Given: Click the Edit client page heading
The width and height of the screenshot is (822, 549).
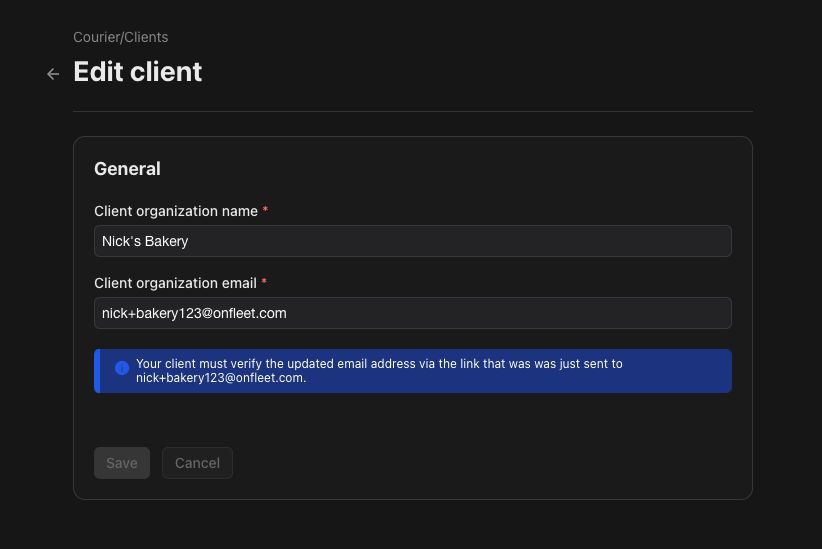Looking at the screenshot, I should (x=137, y=72).
